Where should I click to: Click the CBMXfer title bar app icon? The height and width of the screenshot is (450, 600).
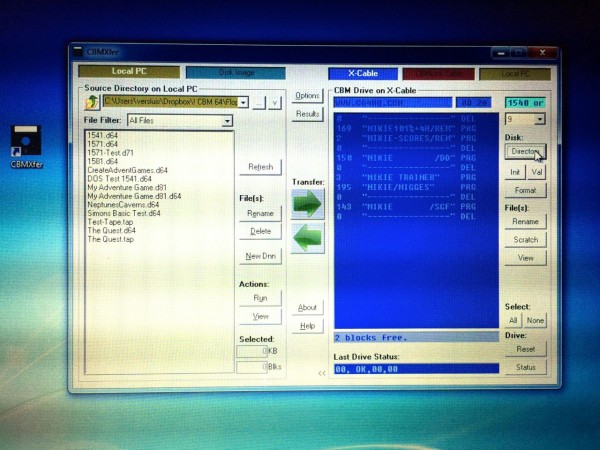tap(78, 51)
